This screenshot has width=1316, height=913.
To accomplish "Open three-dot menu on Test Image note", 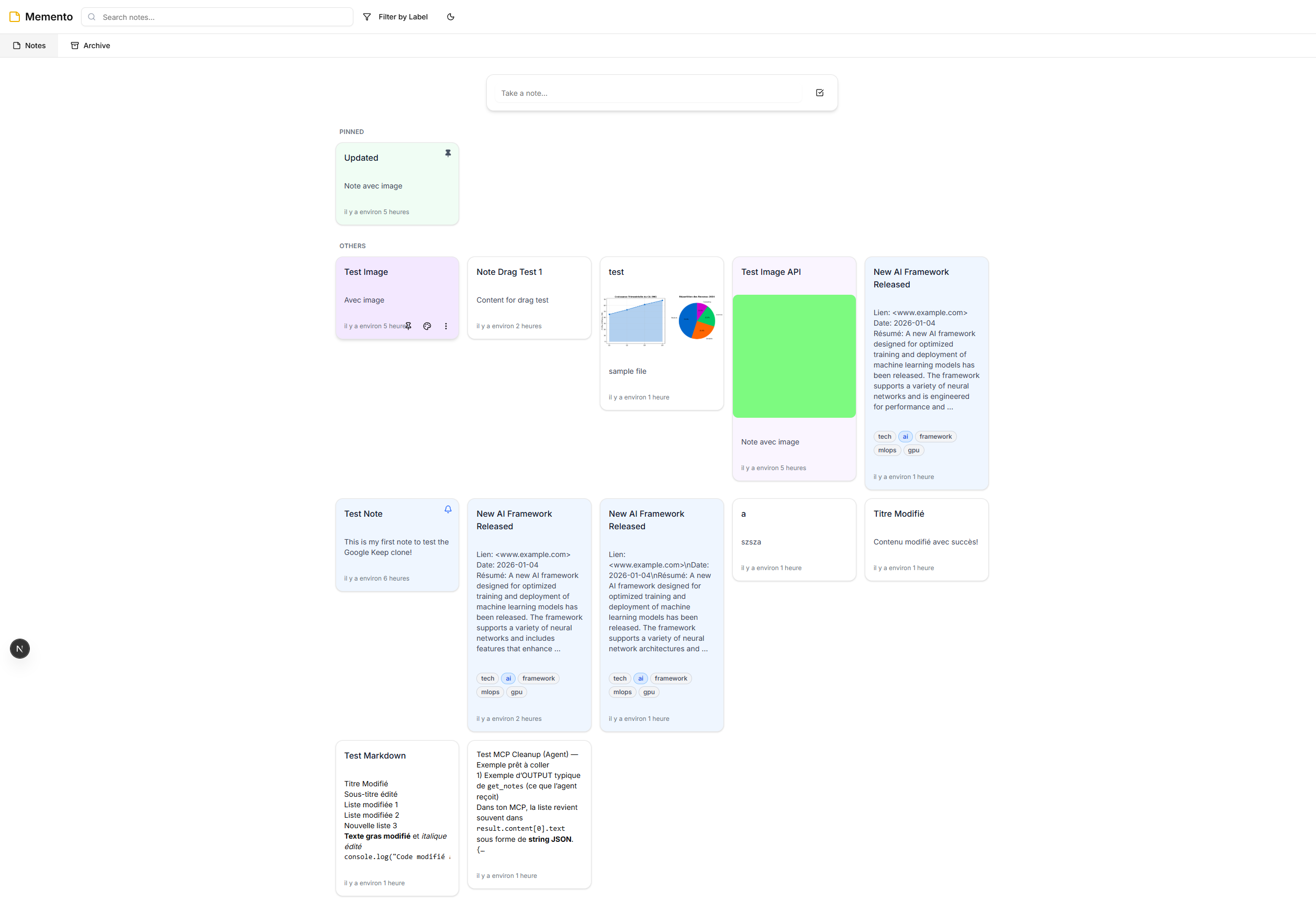I will coord(445,326).
